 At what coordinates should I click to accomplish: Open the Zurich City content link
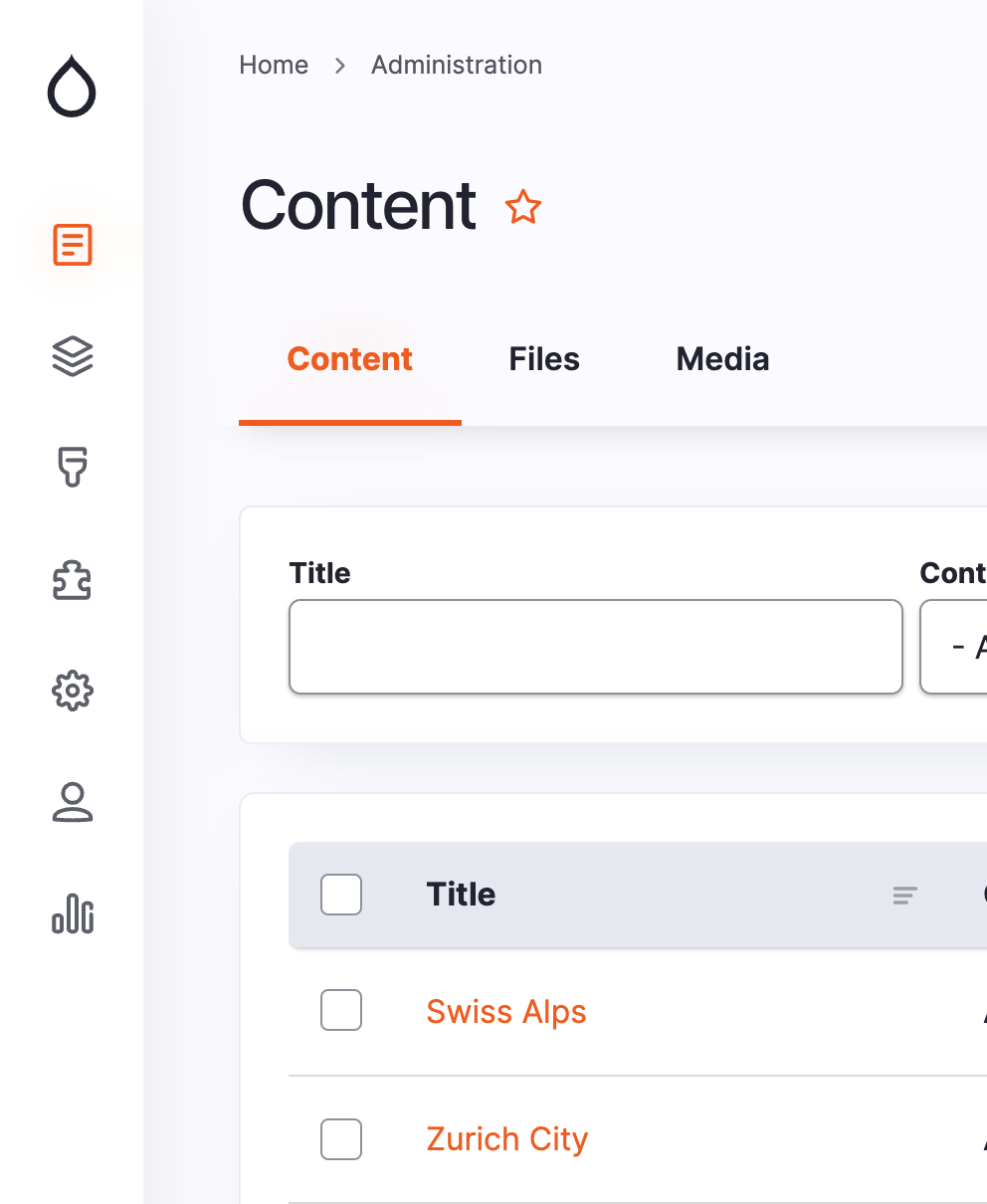pyautogui.click(x=507, y=1139)
